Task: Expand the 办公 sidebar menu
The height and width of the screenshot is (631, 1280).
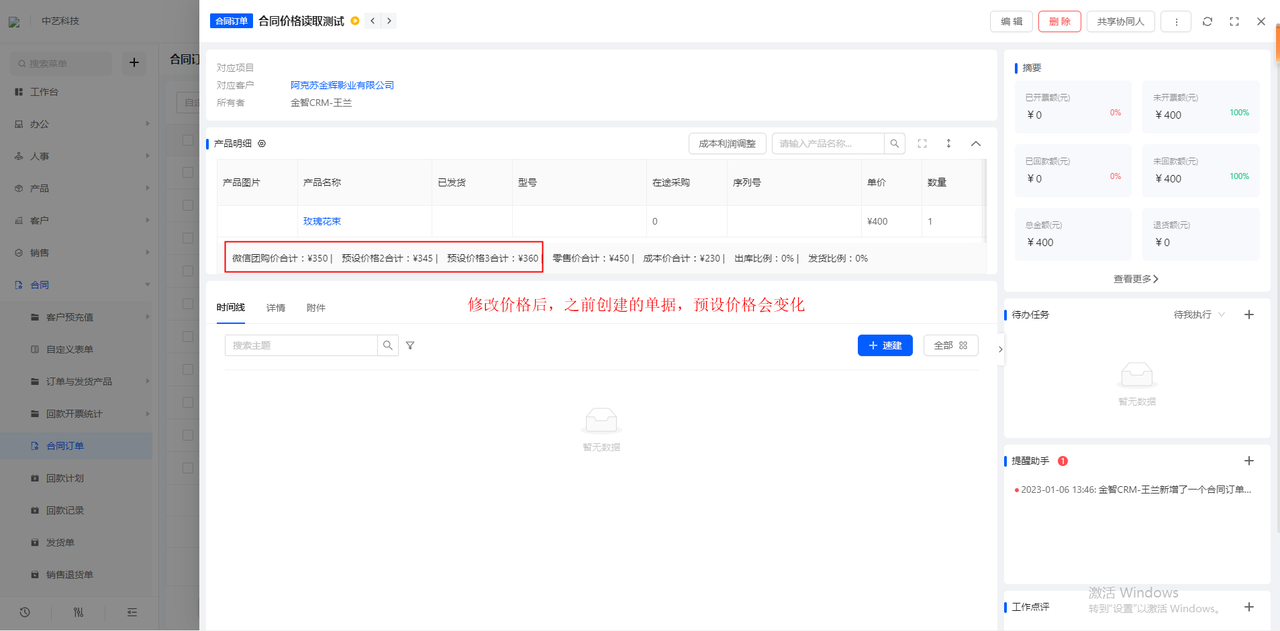Action: click(76, 124)
